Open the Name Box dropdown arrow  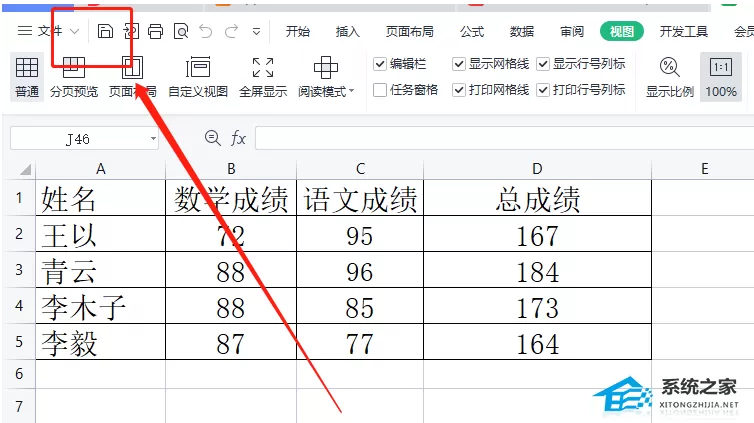pos(153,139)
